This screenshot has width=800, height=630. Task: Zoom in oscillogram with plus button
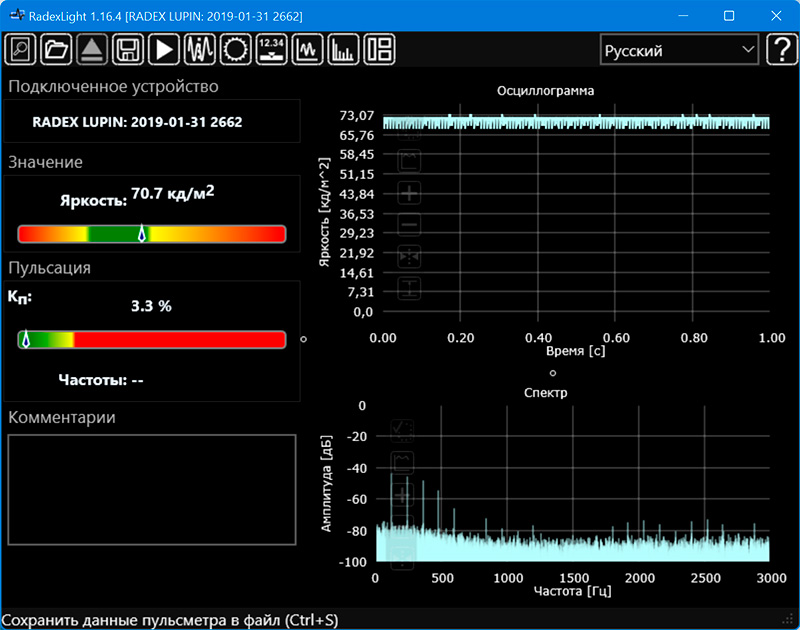click(410, 193)
